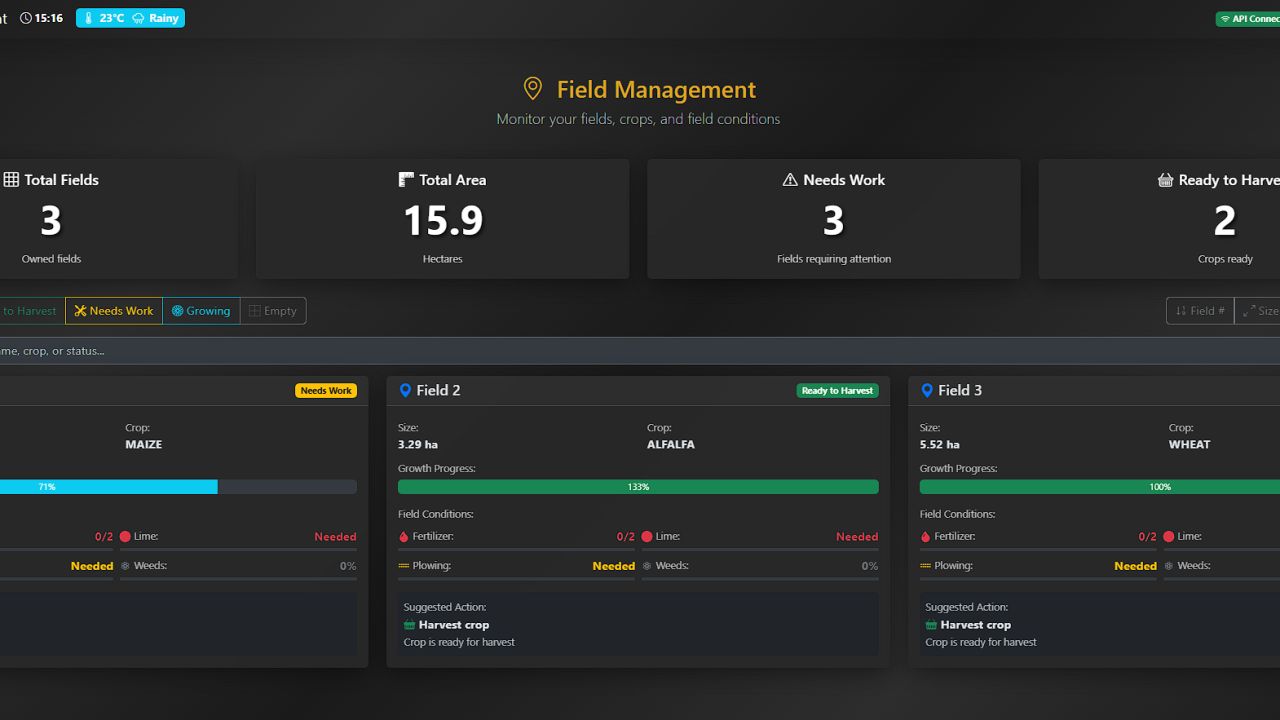Click the Rainy weather temperature badge
This screenshot has height=720, width=1280.
[130, 18]
